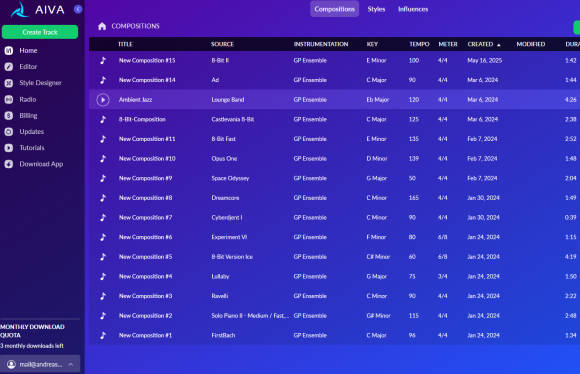Click the home breadcrumb icon beside Compositions
The height and width of the screenshot is (374, 580).
click(x=102, y=26)
